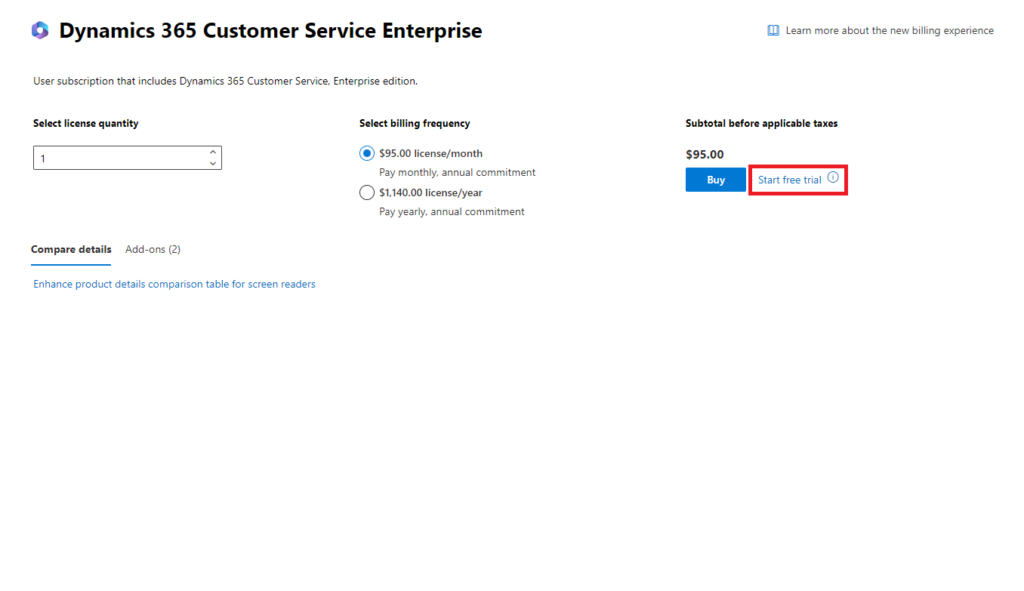The width and height of the screenshot is (1024, 591).
Task: Switch to the Add-ons (2) tab
Action: (153, 249)
